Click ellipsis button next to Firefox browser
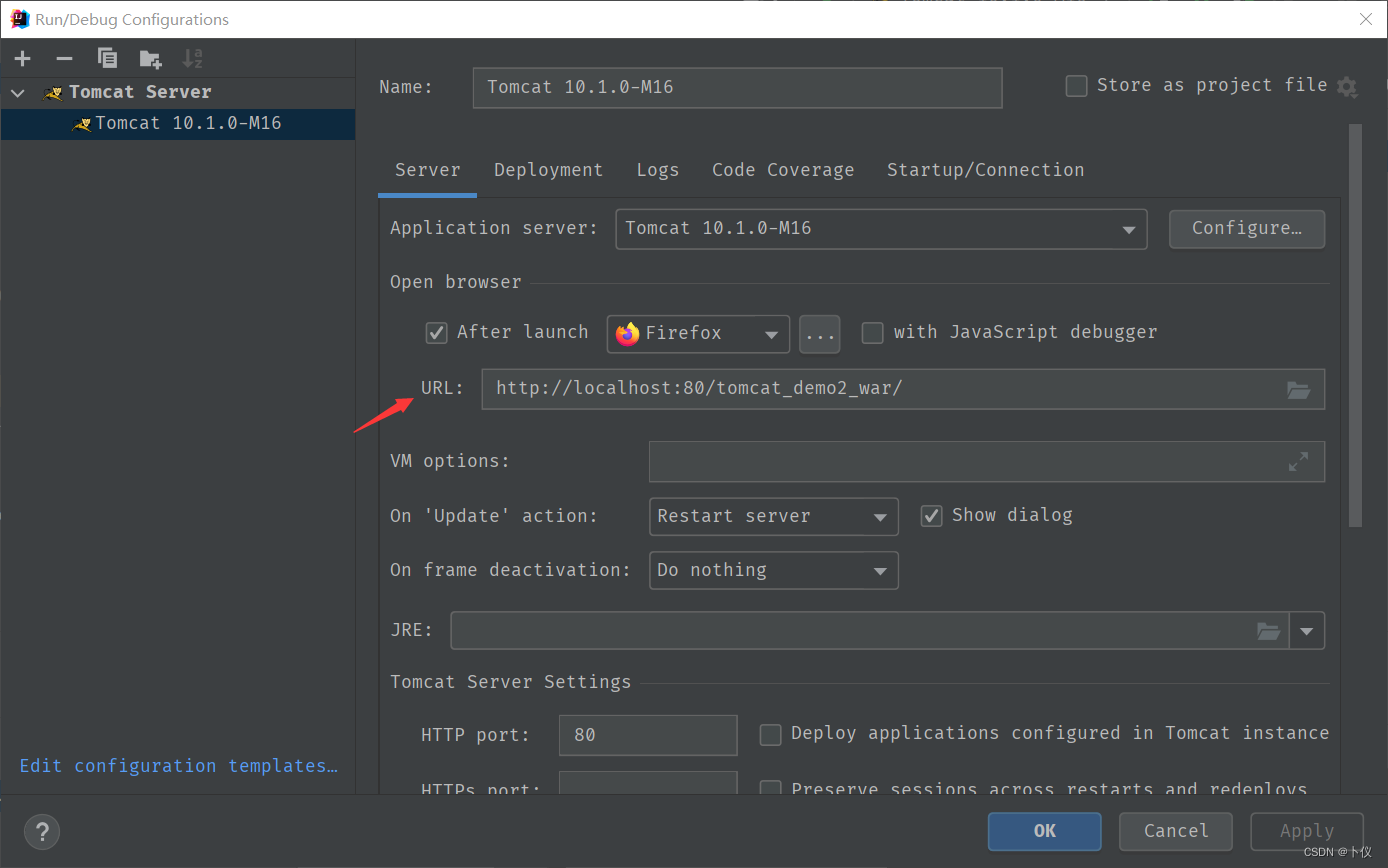The image size is (1388, 868). pyautogui.click(x=820, y=335)
